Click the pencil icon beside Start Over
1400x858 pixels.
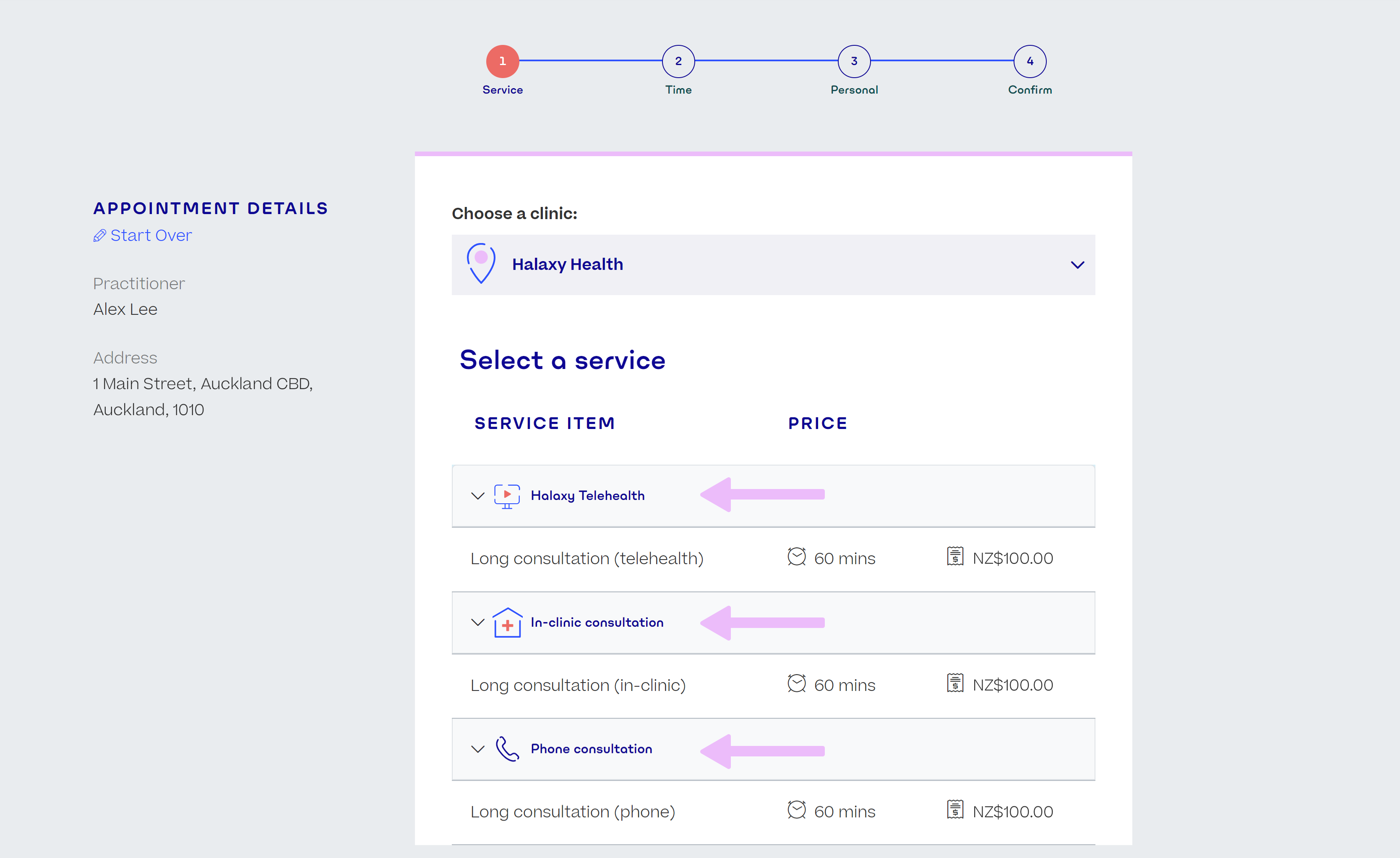[99, 235]
